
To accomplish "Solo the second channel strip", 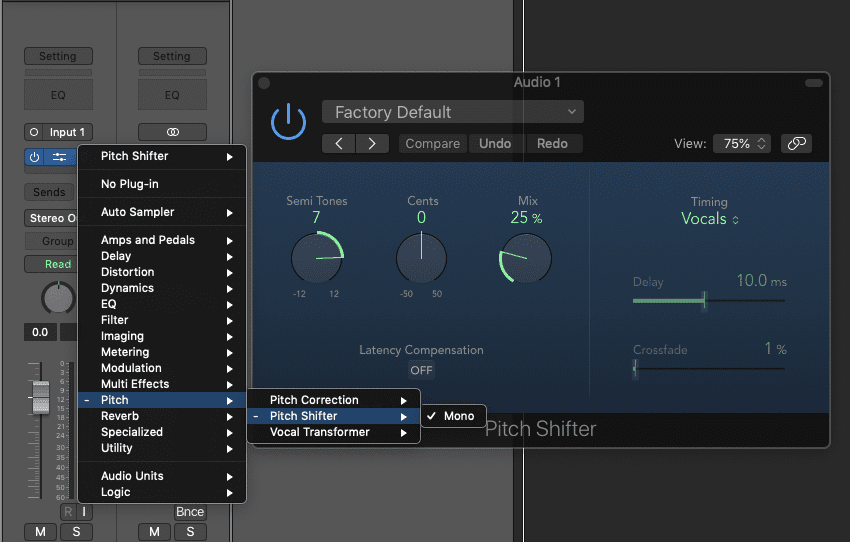I will (190, 532).
